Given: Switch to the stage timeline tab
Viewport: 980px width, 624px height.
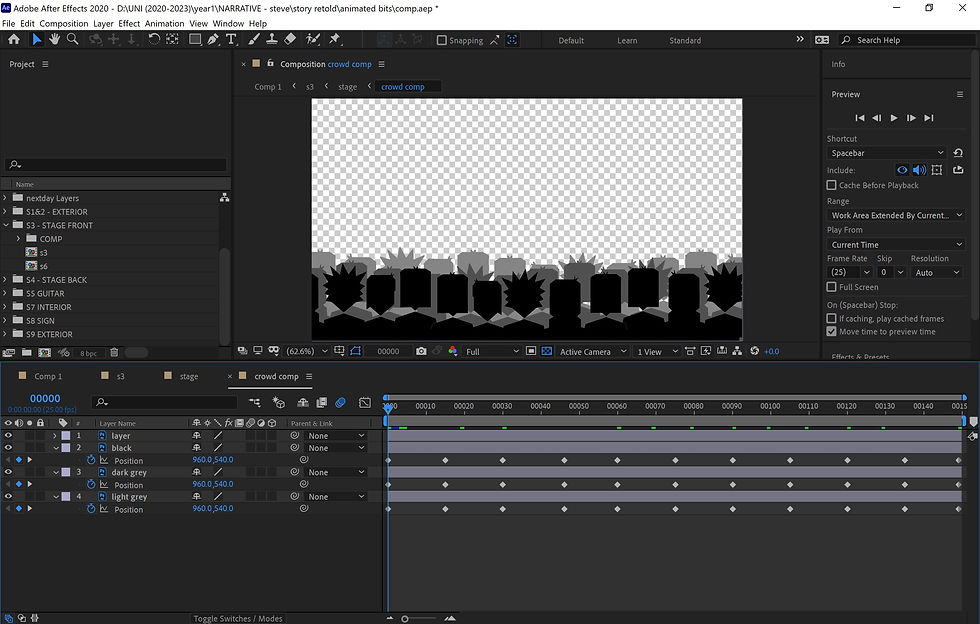Looking at the screenshot, I should click(x=189, y=377).
